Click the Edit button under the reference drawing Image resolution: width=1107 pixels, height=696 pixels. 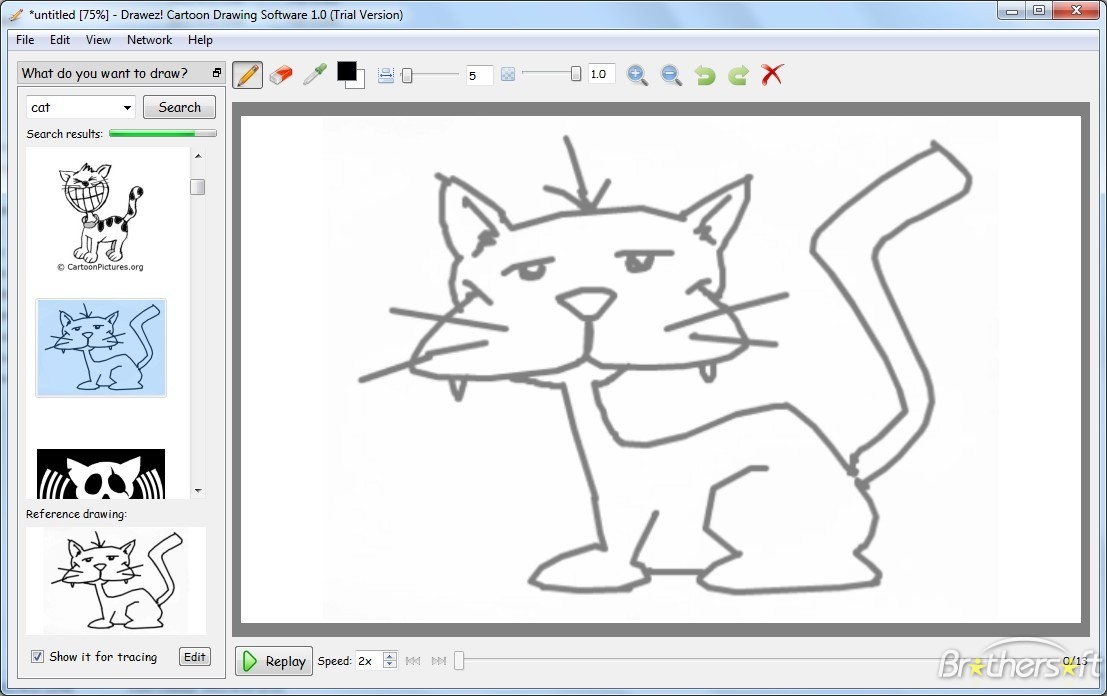click(x=194, y=657)
